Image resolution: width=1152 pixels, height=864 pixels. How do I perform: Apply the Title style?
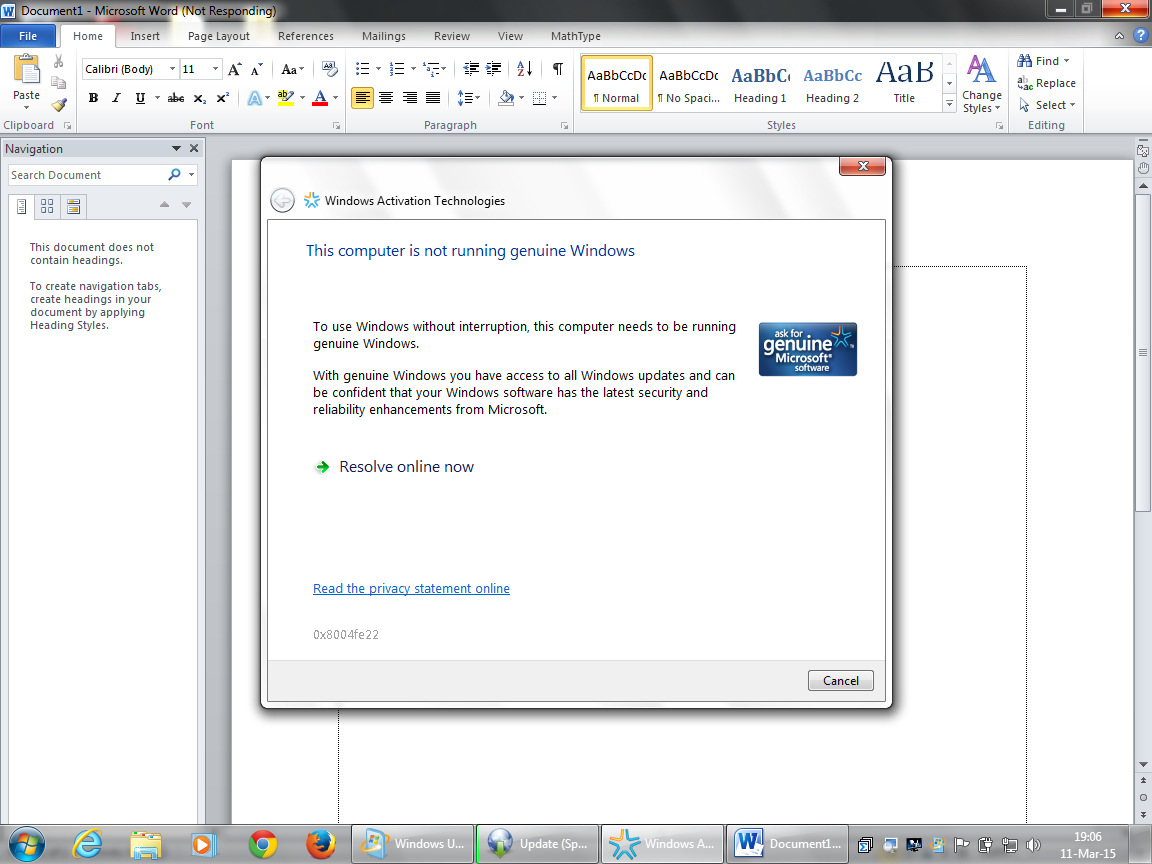904,84
